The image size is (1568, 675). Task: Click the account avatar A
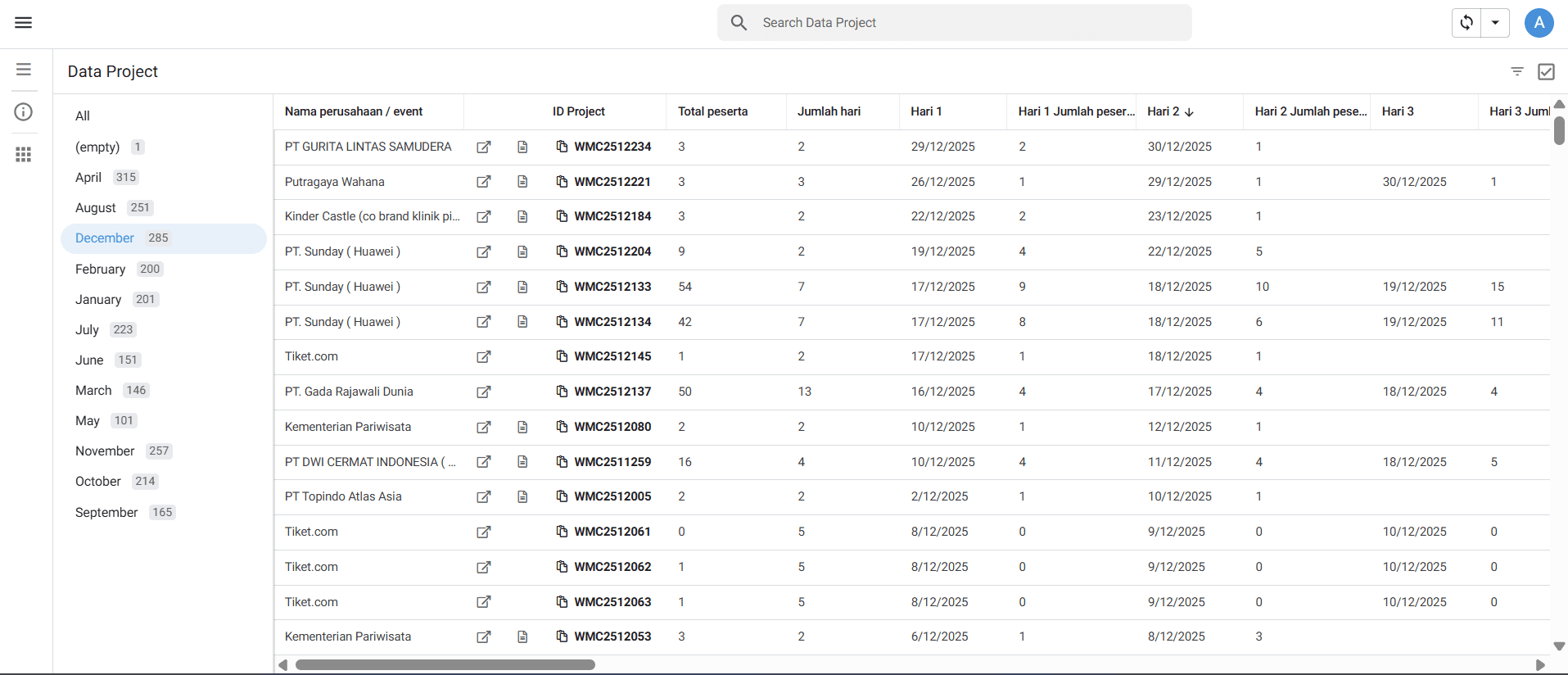coord(1539,23)
